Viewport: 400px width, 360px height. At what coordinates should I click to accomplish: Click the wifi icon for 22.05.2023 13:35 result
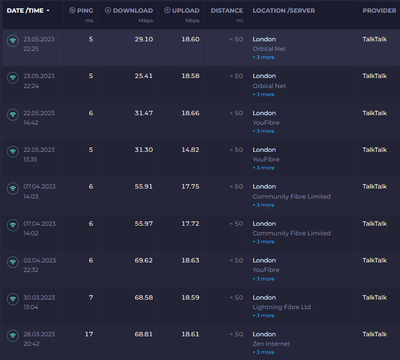click(13, 152)
